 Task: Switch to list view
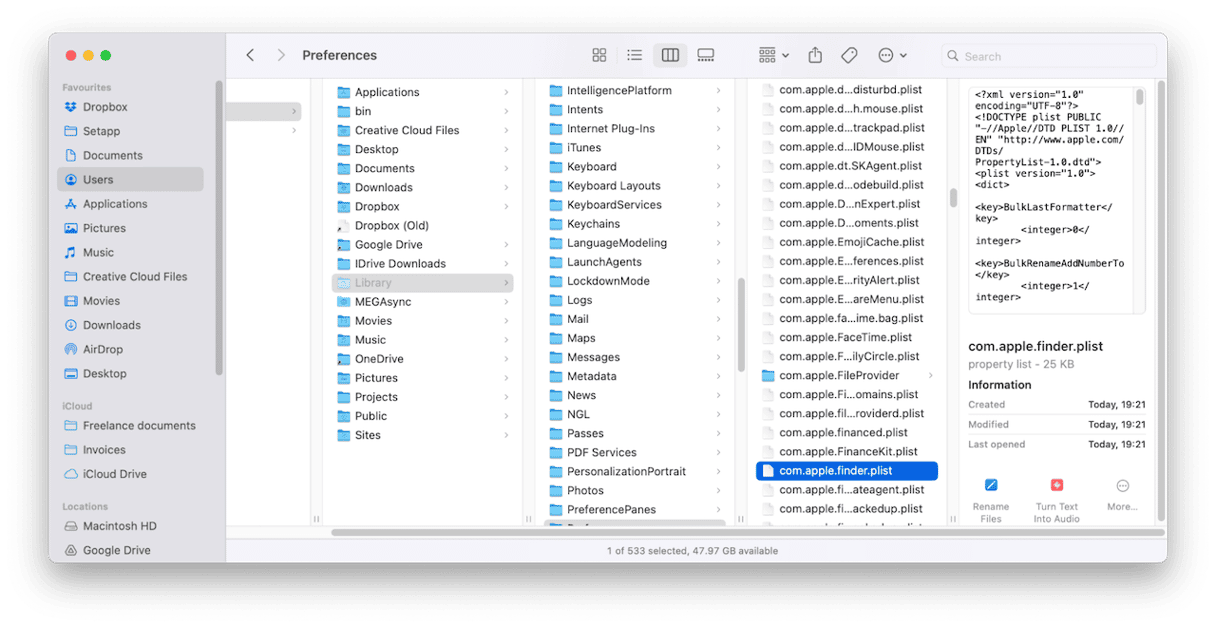coord(634,55)
